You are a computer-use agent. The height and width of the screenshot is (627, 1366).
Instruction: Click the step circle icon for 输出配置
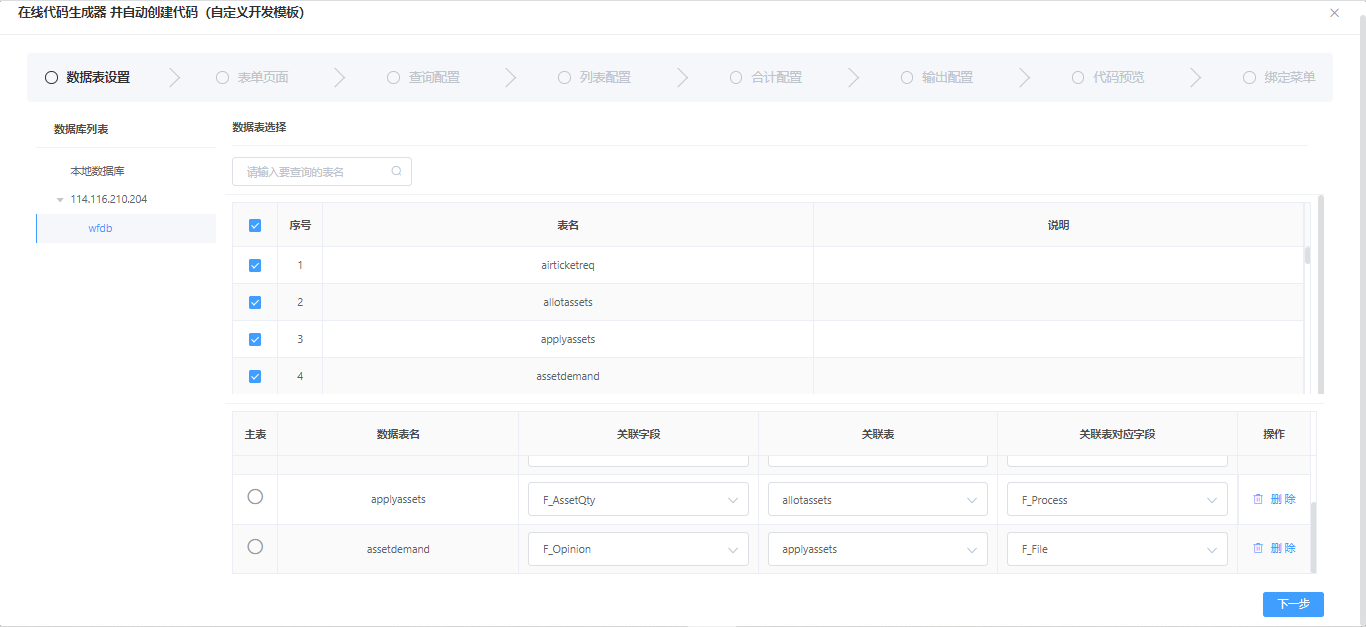(x=906, y=77)
